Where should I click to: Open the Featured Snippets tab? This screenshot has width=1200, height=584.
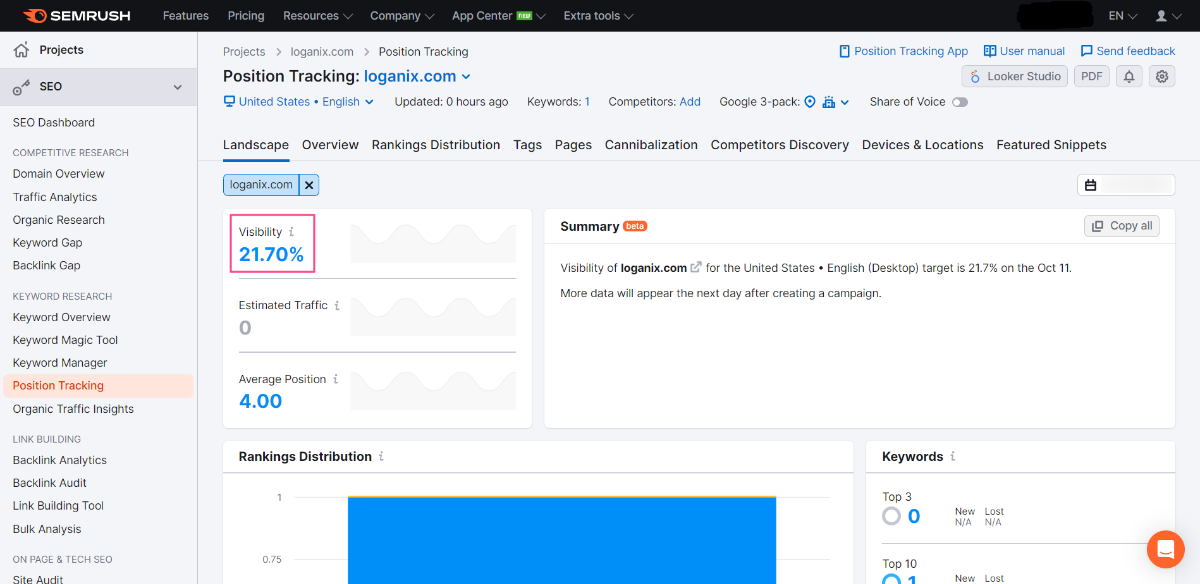point(1051,145)
